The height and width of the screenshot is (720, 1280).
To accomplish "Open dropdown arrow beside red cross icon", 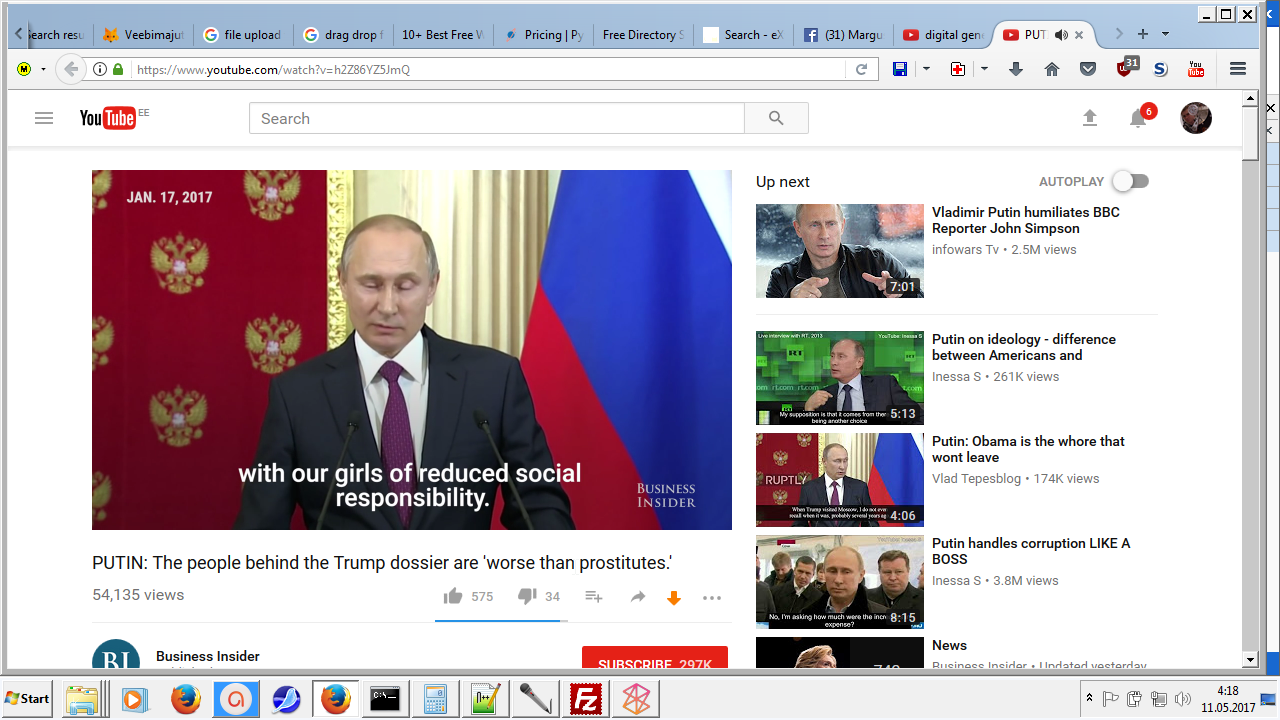I will click(x=984, y=69).
